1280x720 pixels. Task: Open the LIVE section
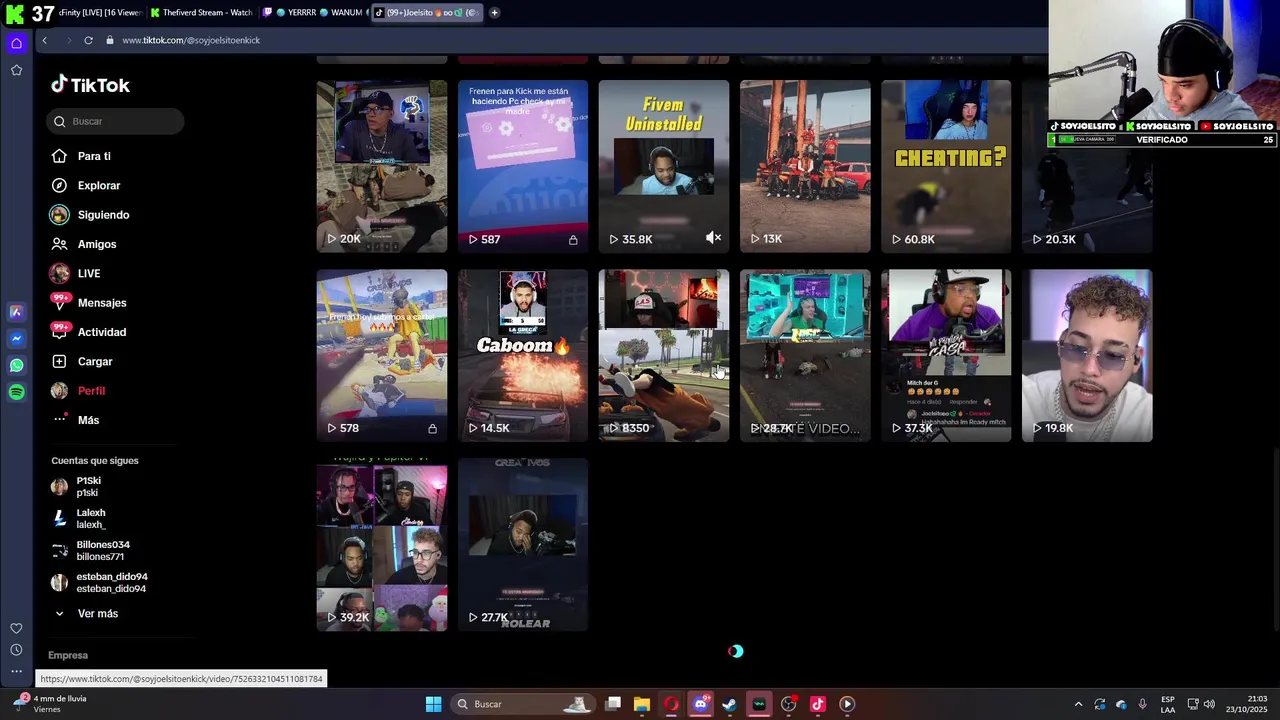[x=88, y=273]
